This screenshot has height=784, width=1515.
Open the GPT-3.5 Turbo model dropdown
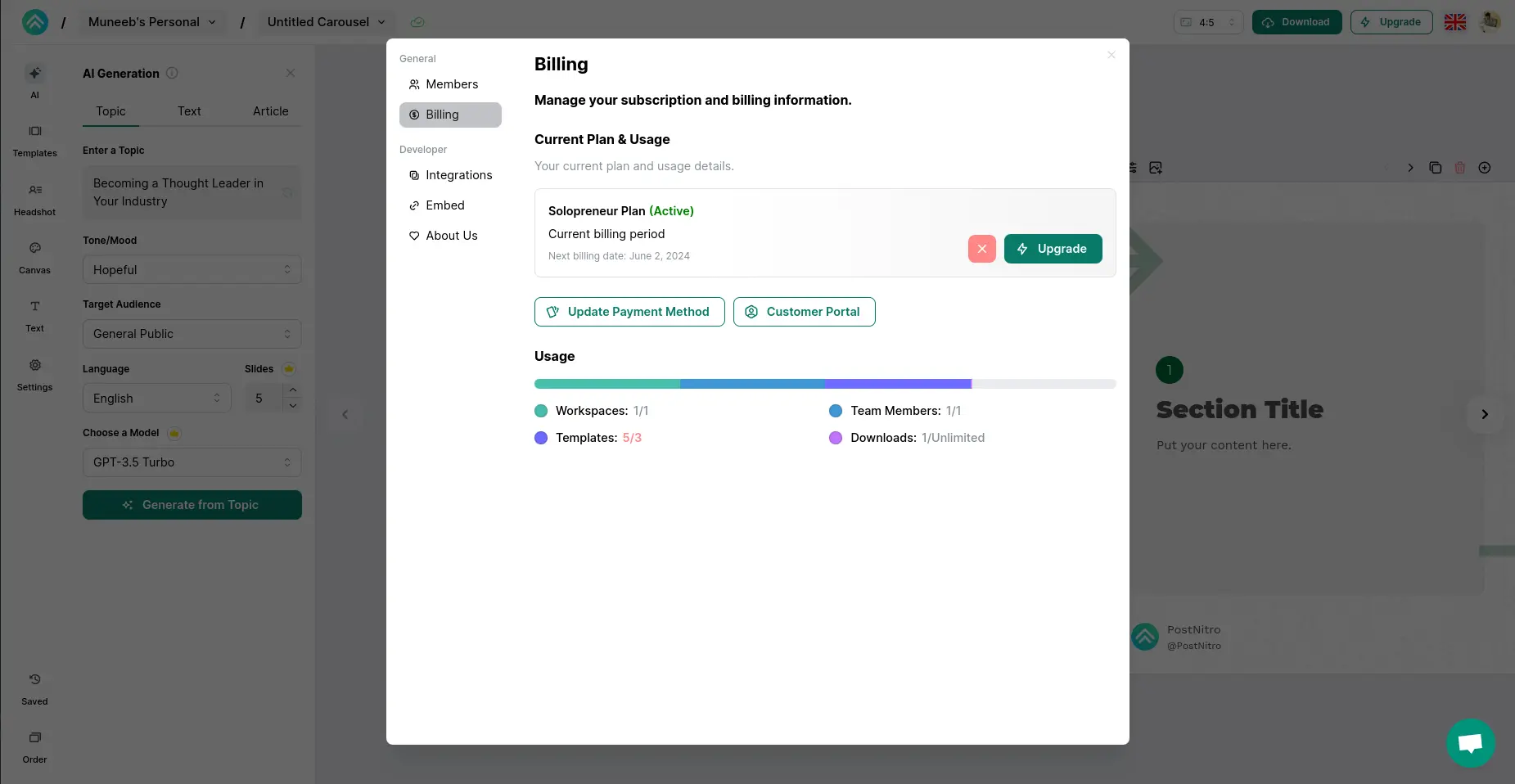click(192, 462)
